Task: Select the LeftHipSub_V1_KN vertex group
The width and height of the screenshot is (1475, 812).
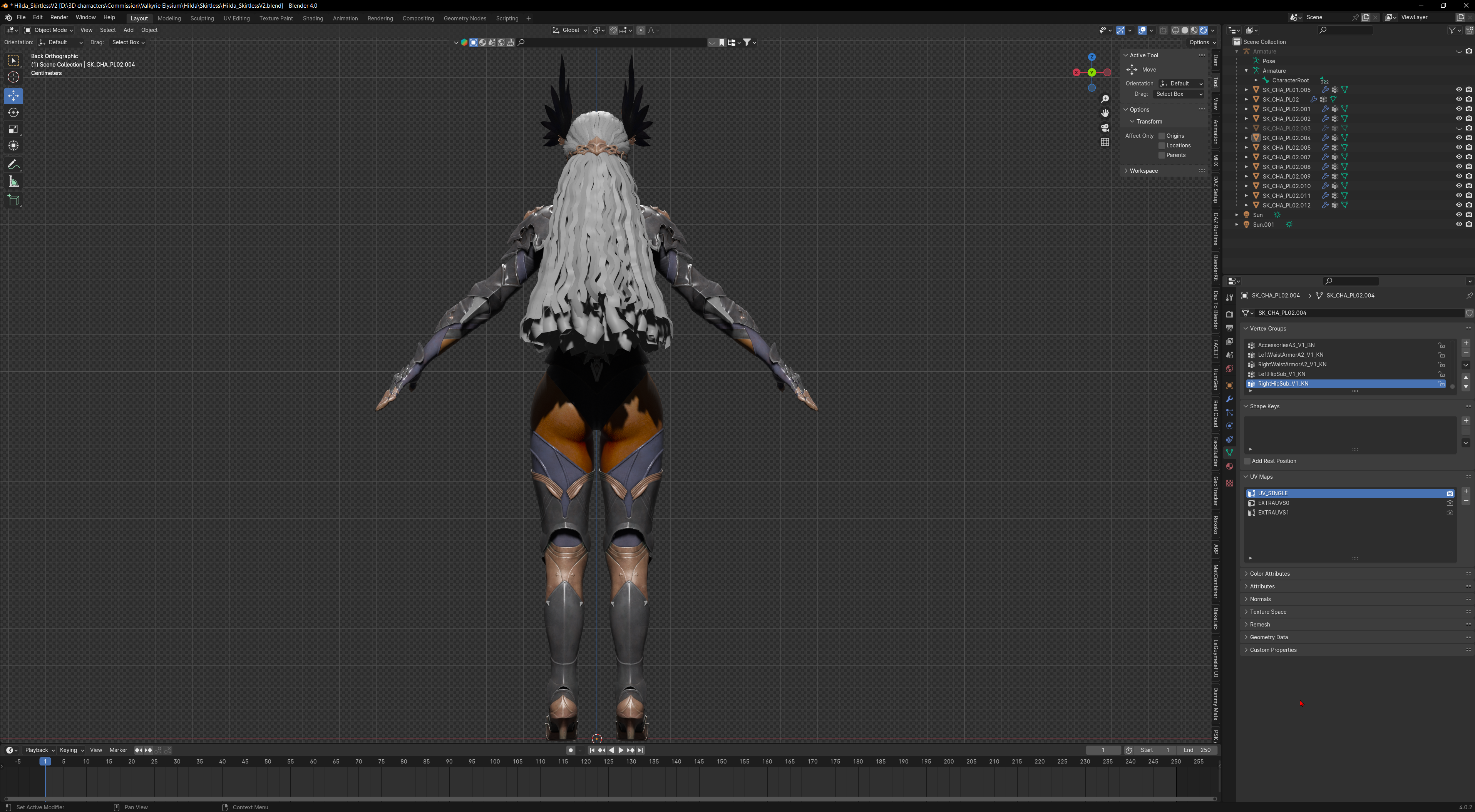Action: (1346, 374)
